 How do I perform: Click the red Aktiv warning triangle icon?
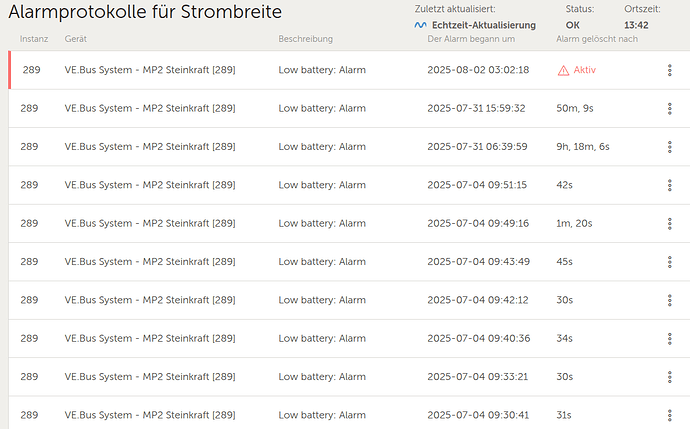(564, 70)
